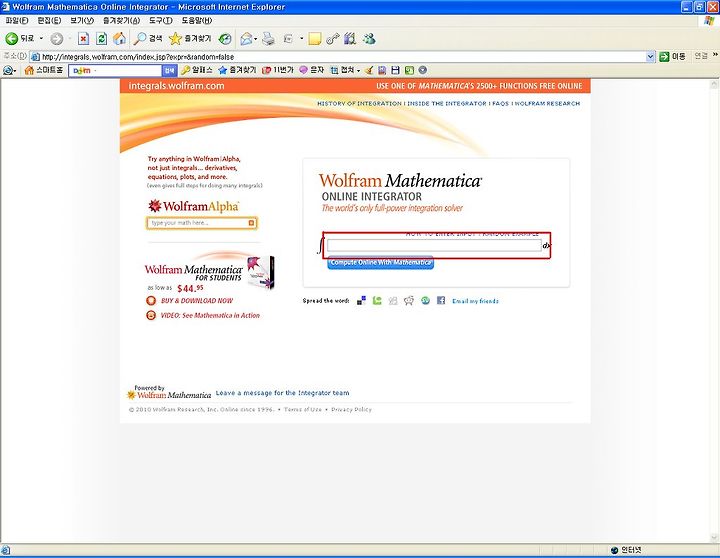Open the blue star 즐겨찾기 on the Daum toolbar

click(x=237, y=70)
